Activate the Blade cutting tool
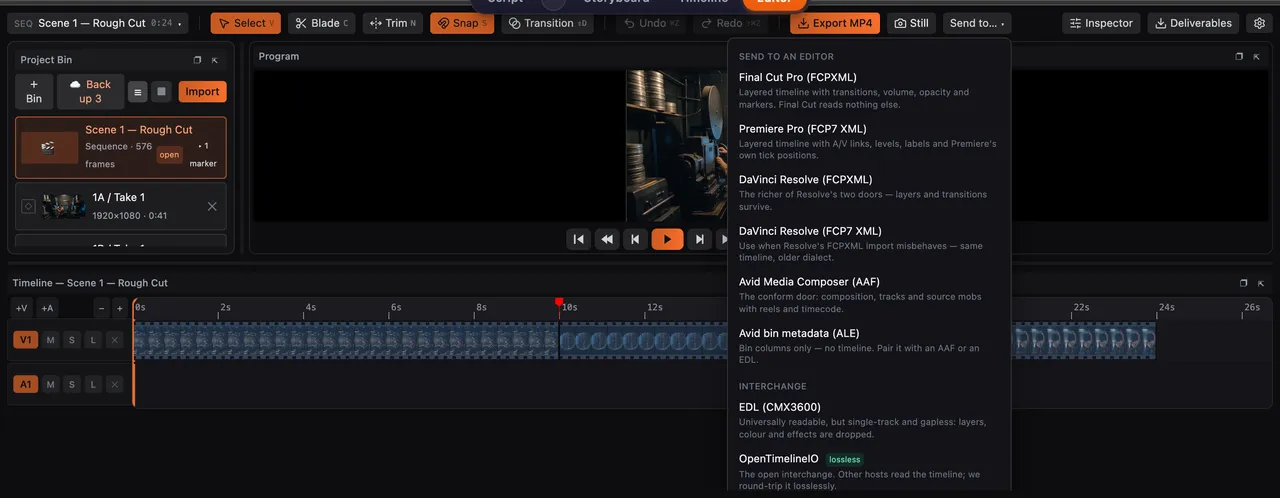Viewport: 1280px width, 498px height. 321,23
